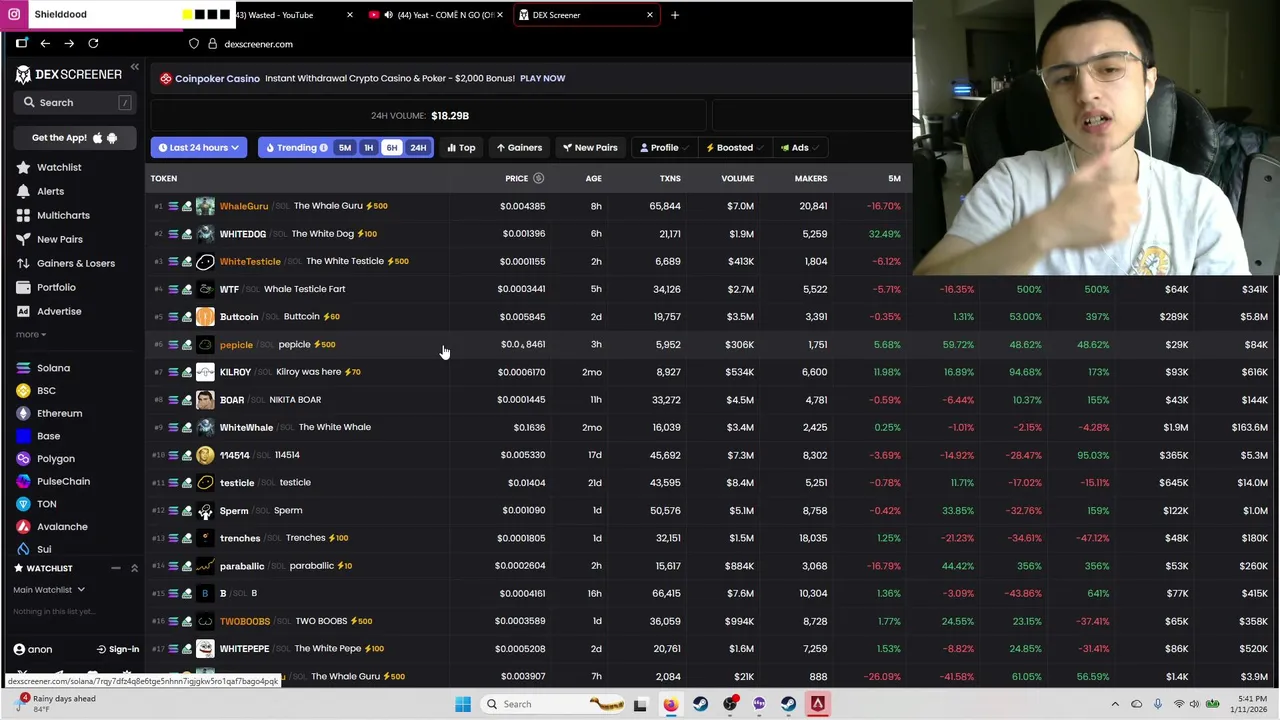The height and width of the screenshot is (720, 1280).
Task: Minimize the Watchlist panel with minus icon
Action: coord(116,568)
